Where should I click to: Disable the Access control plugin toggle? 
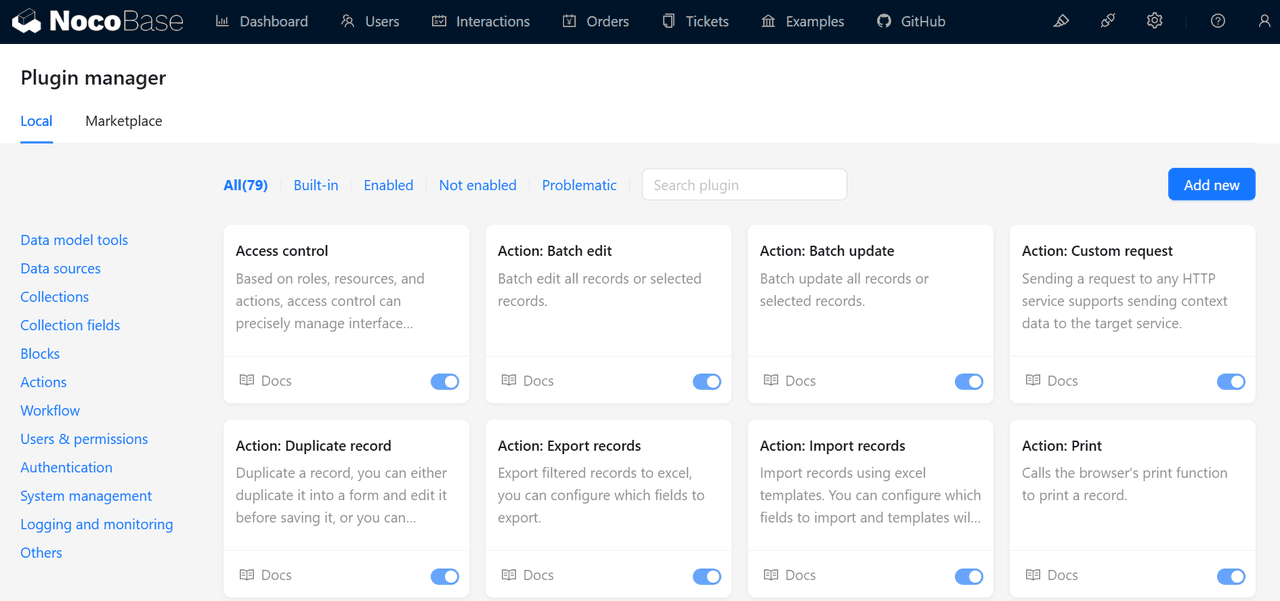click(x=445, y=381)
